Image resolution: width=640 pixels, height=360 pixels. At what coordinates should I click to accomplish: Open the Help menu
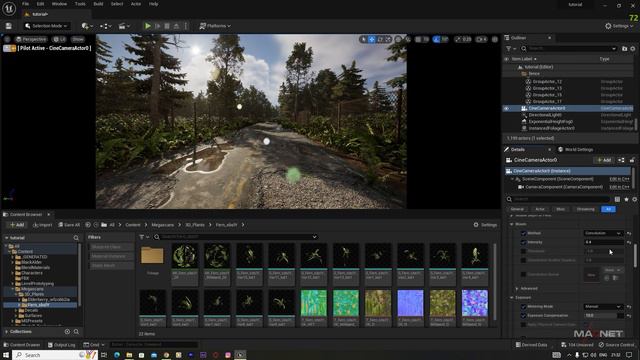(153, 4)
